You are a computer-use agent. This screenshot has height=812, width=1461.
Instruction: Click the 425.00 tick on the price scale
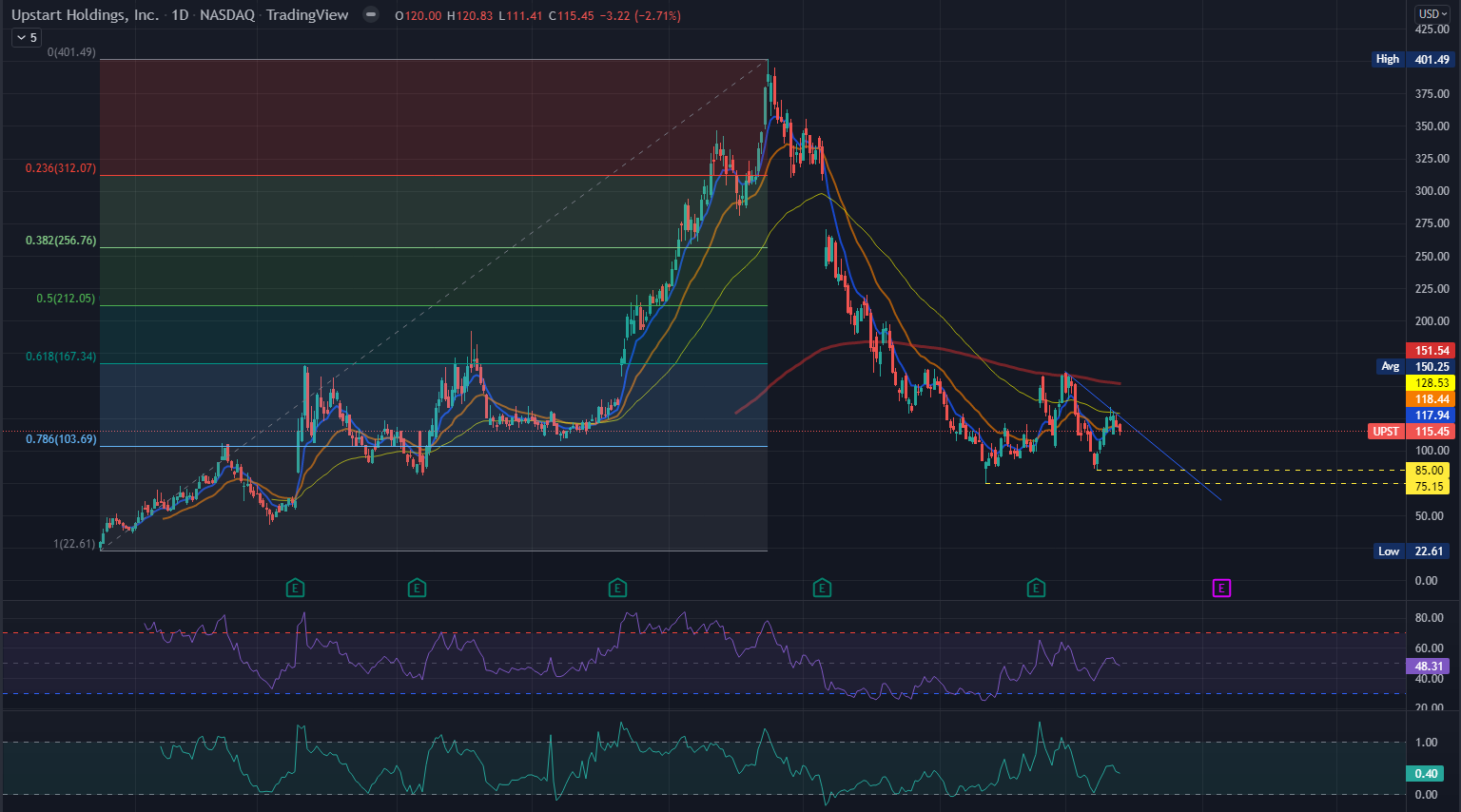coord(1432,29)
